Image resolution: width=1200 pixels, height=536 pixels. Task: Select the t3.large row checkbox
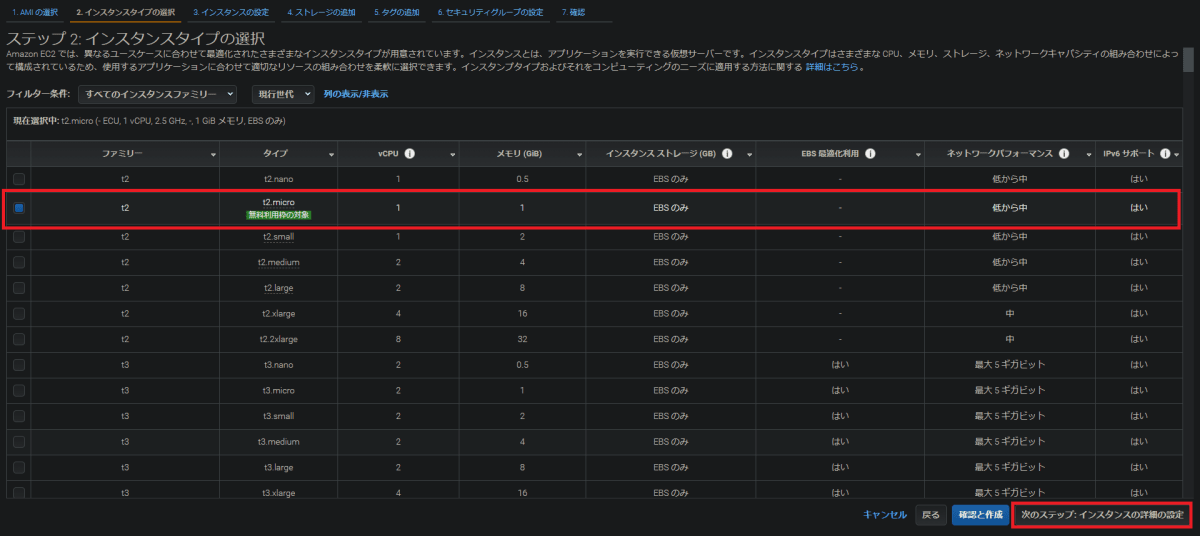click(19, 466)
